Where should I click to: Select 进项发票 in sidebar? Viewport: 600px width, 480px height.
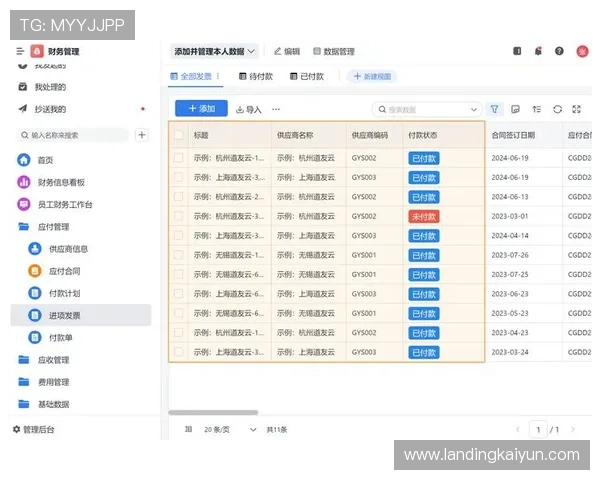[81, 315]
